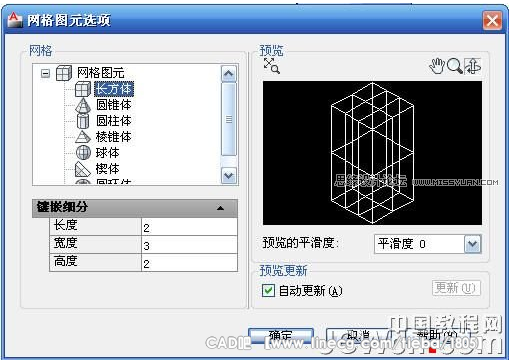Click the 高度 property label
The image size is (512, 360).
(66, 261)
